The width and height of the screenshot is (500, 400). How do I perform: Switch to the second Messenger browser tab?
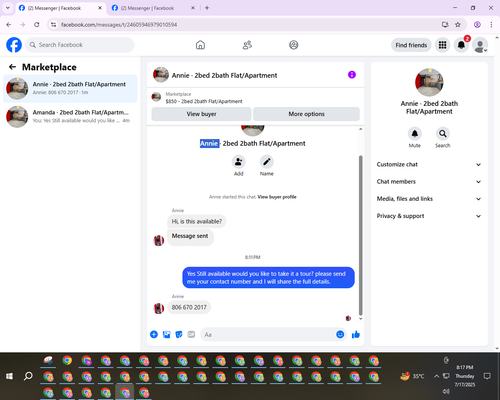point(153,8)
